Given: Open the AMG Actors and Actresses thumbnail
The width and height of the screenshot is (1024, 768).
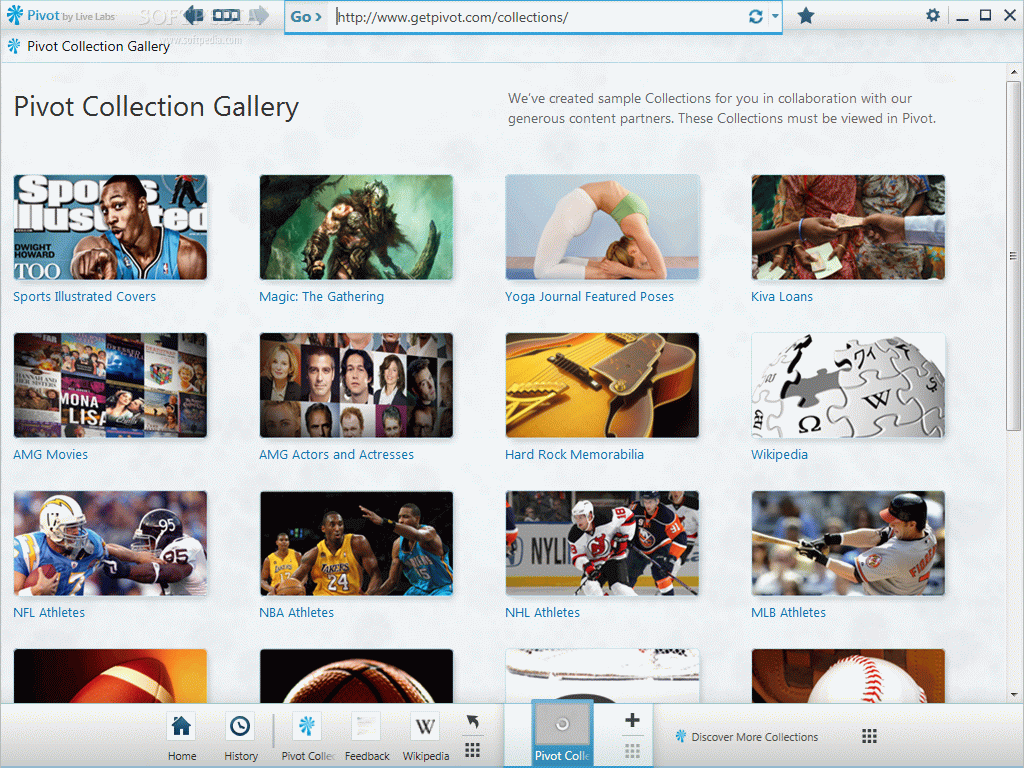Looking at the screenshot, I should click(x=356, y=385).
